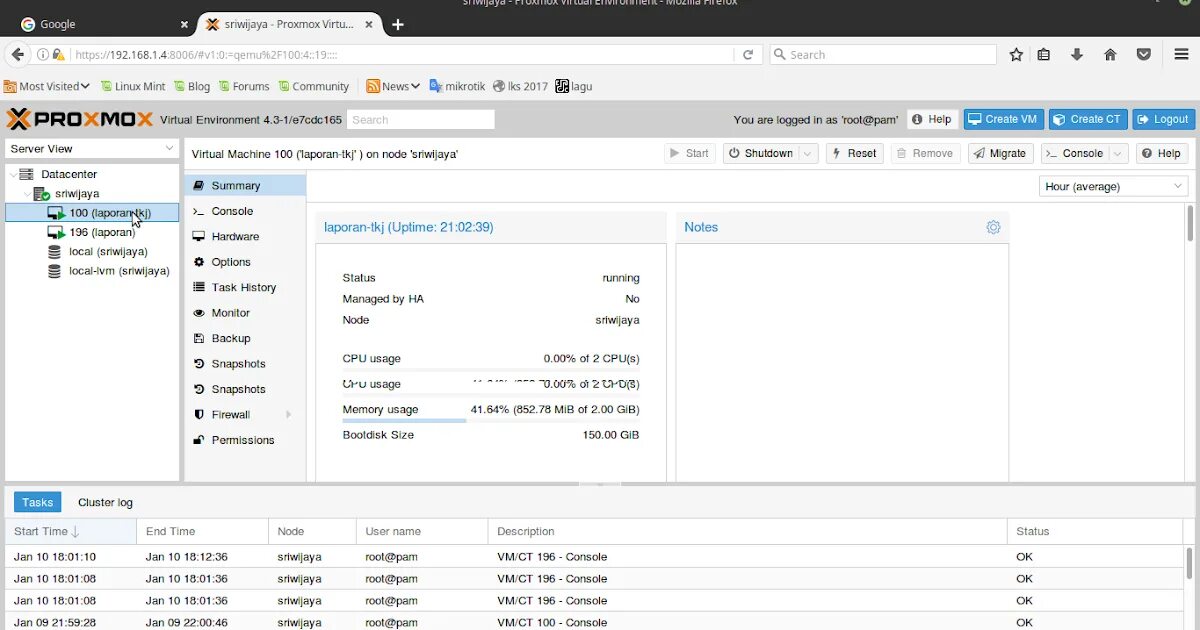Open the Task History tab
Screen dimensions: 1200x630
[245, 288]
